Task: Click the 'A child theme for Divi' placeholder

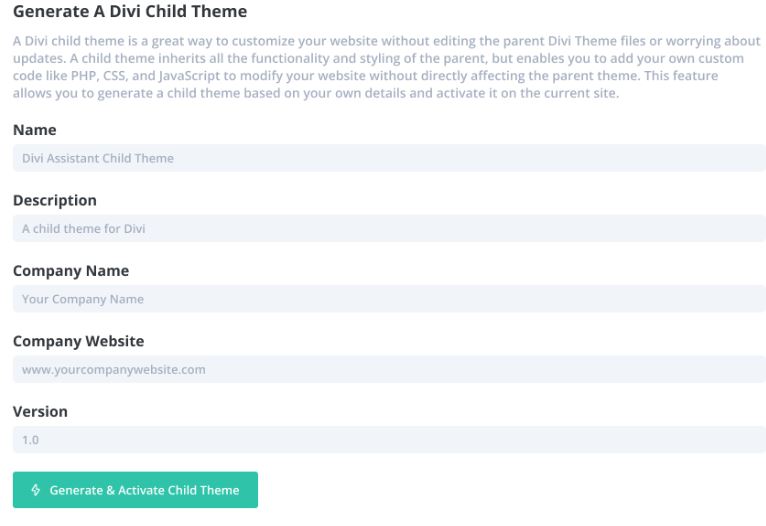Action: (x=84, y=229)
